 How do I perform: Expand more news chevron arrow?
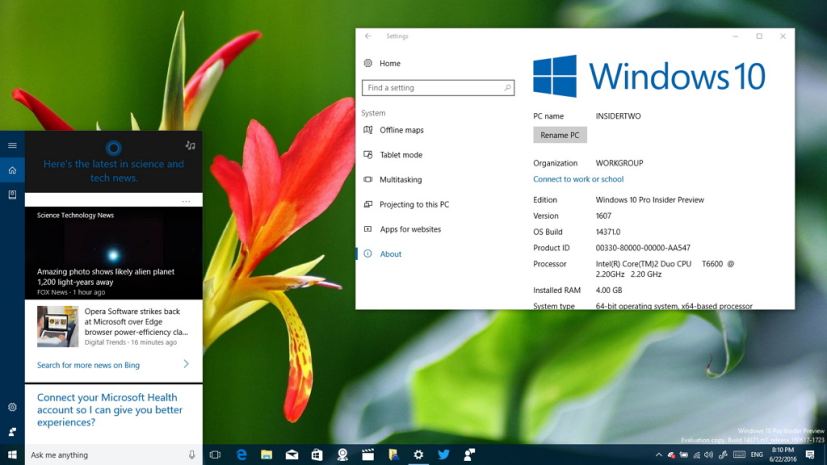point(186,364)
